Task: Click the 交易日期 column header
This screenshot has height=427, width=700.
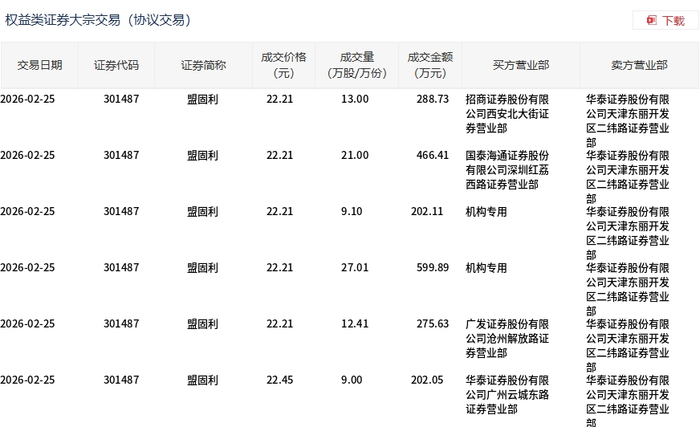Action: click(x=39, y=65)
